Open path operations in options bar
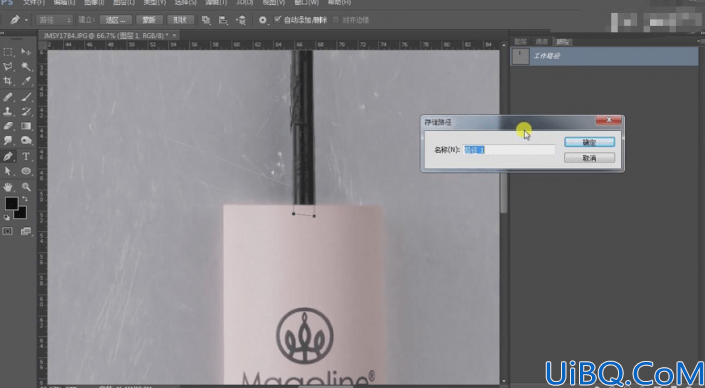This screenshot has width=705, height=388. [206, 20]
